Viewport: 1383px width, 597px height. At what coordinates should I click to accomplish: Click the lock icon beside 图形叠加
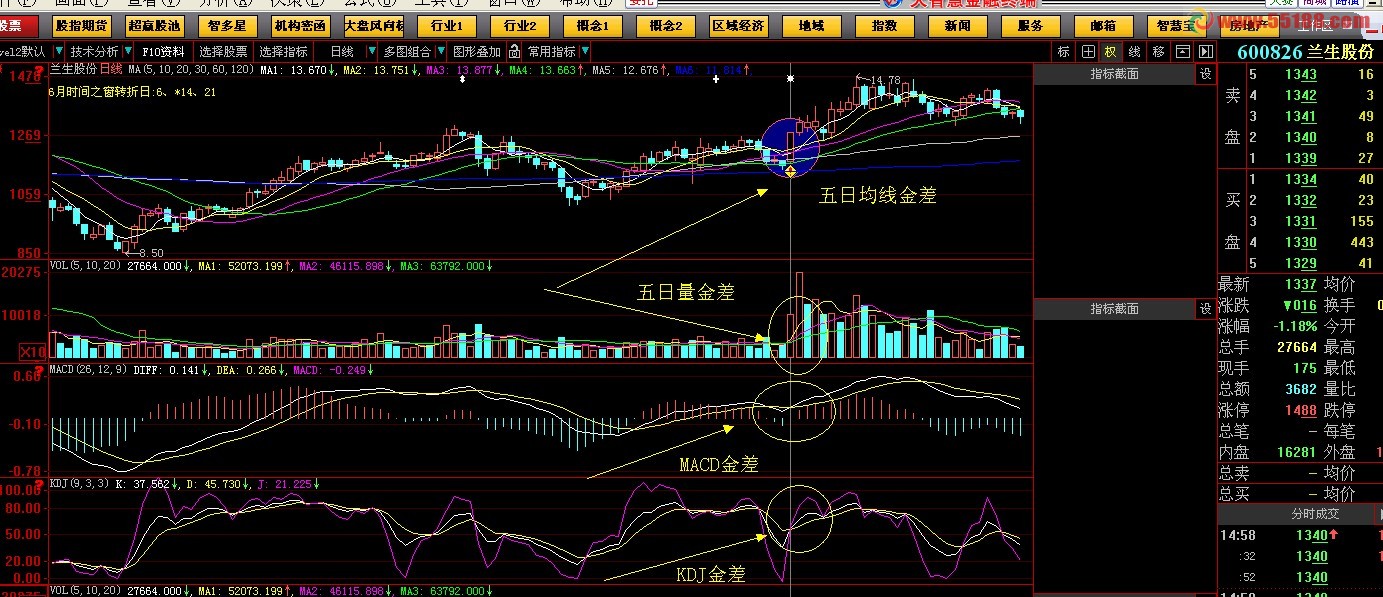(x=514, y=51)
